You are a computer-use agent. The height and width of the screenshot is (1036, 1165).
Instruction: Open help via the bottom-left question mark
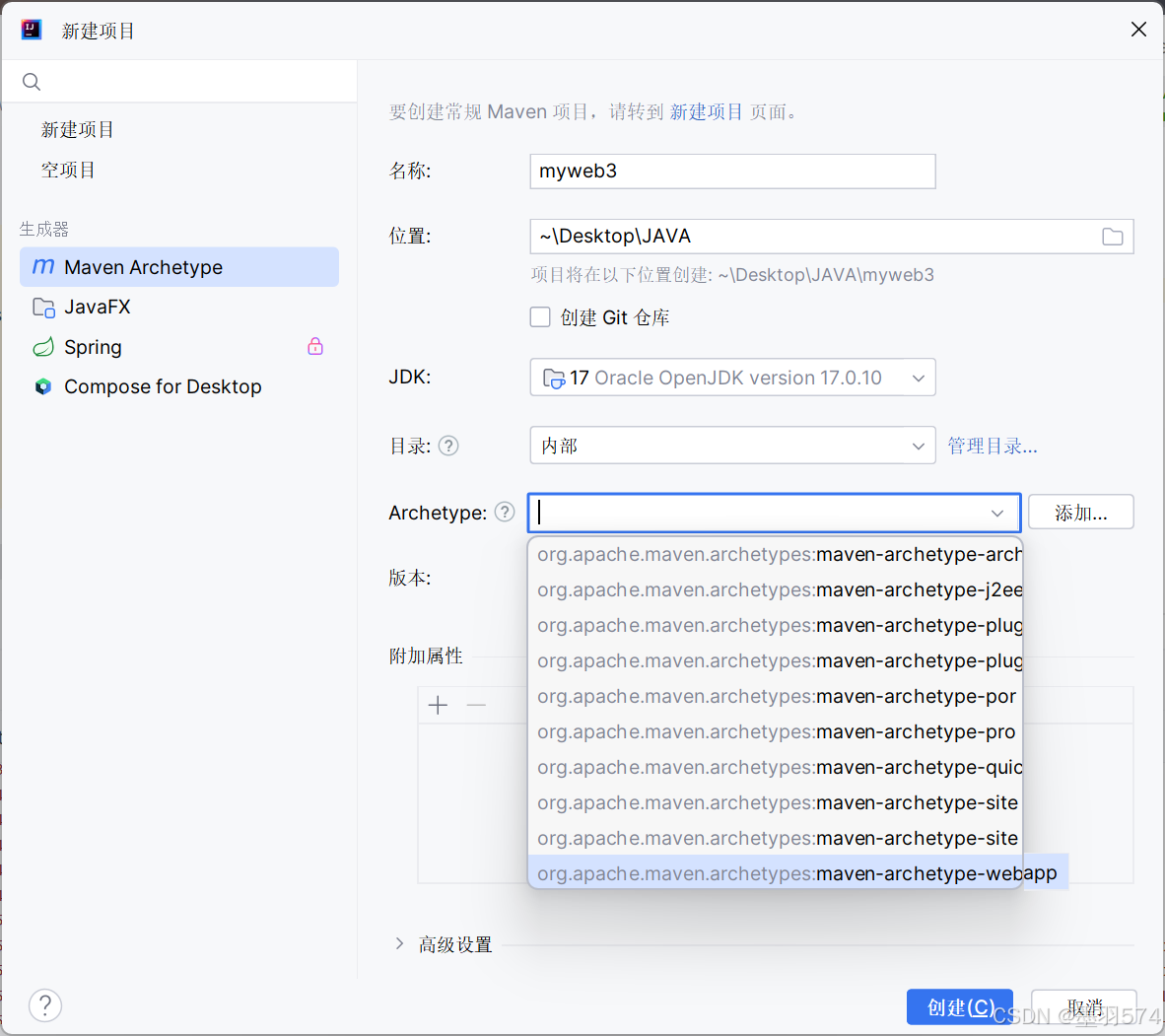(44, 1005)
